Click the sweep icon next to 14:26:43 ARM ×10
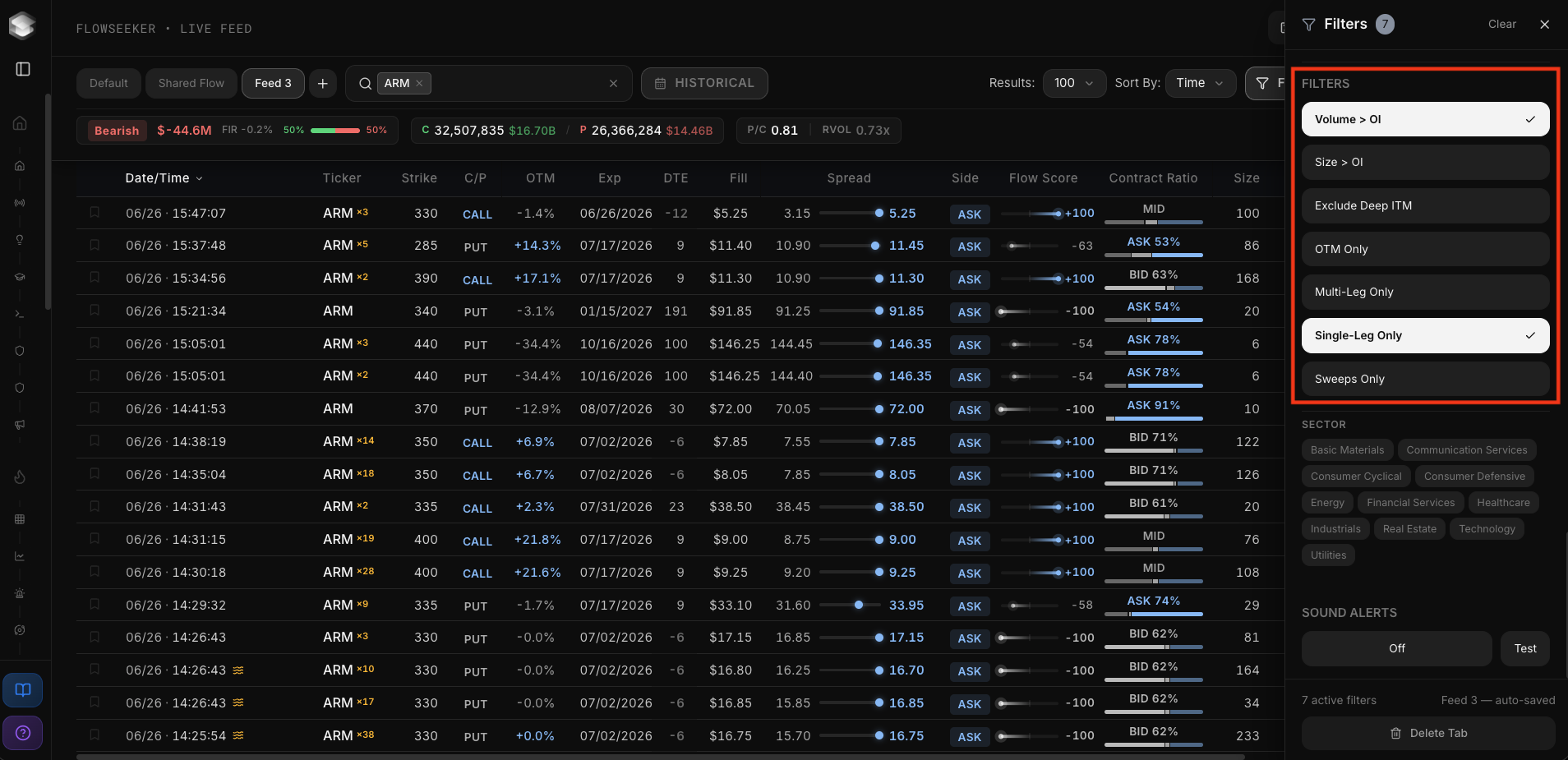1568x760 pixels. click(x=238, y=670)
